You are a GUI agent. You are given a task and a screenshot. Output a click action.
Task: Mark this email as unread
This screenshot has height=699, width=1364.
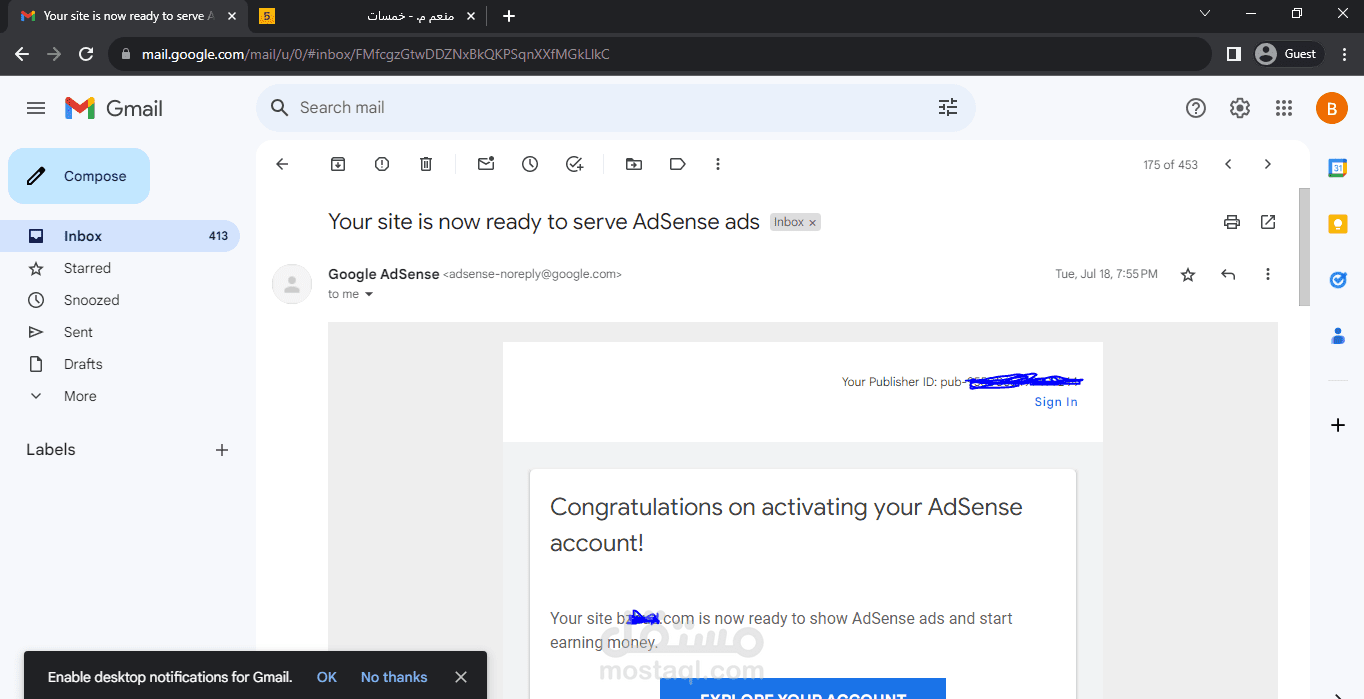pos(486,164)
